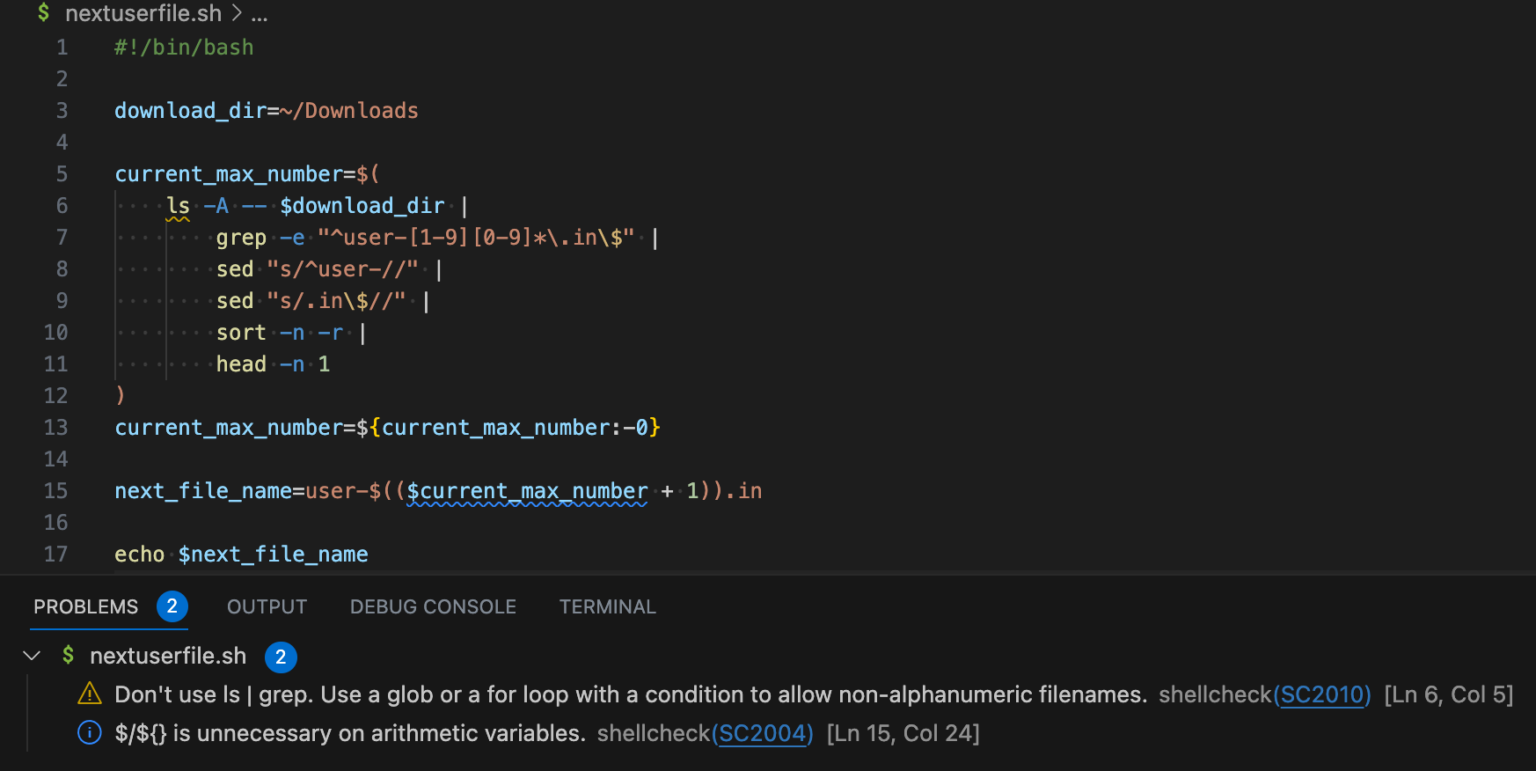
Task: Select nextuserfile.sh in the breadcrumb bar
Action: point(143,13)
